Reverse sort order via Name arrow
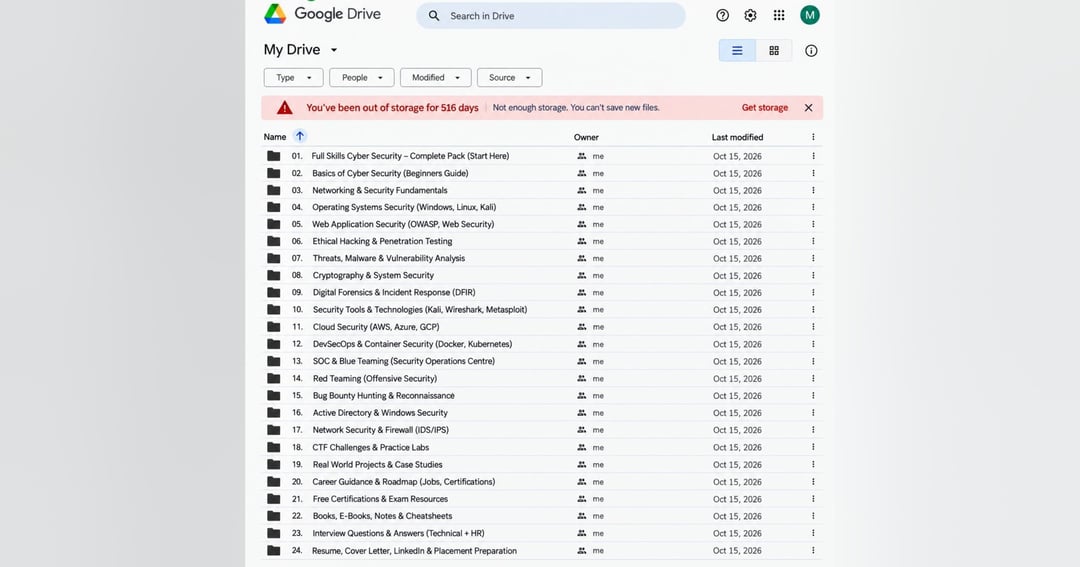 300,136
